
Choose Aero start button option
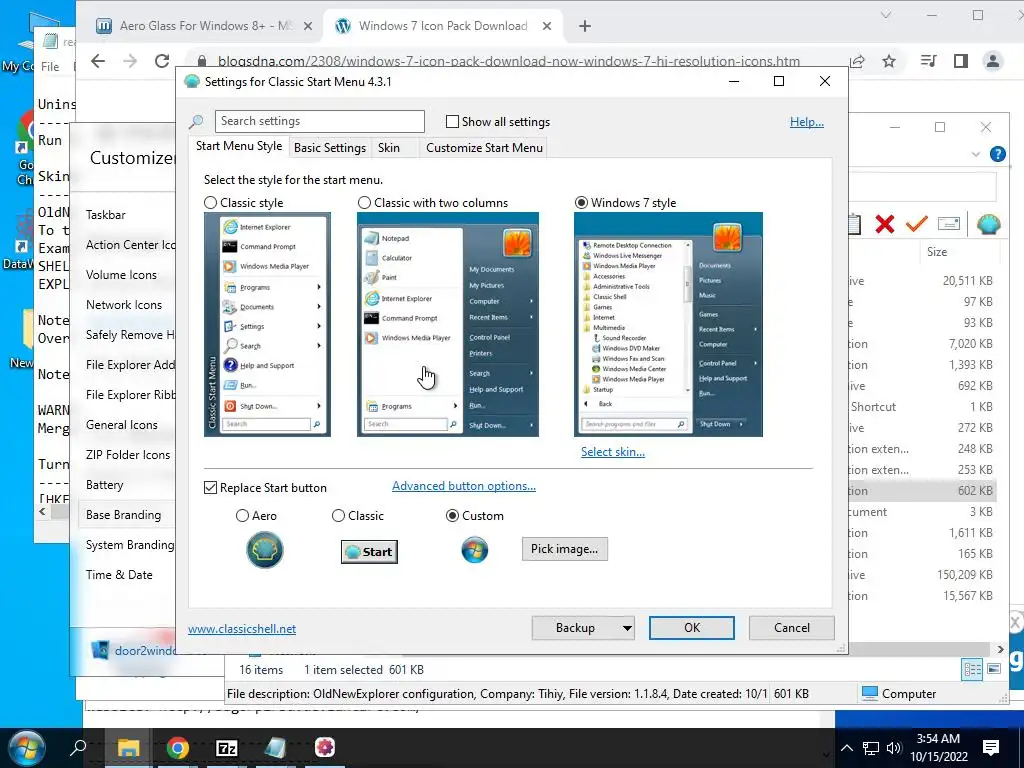point(242,516)
